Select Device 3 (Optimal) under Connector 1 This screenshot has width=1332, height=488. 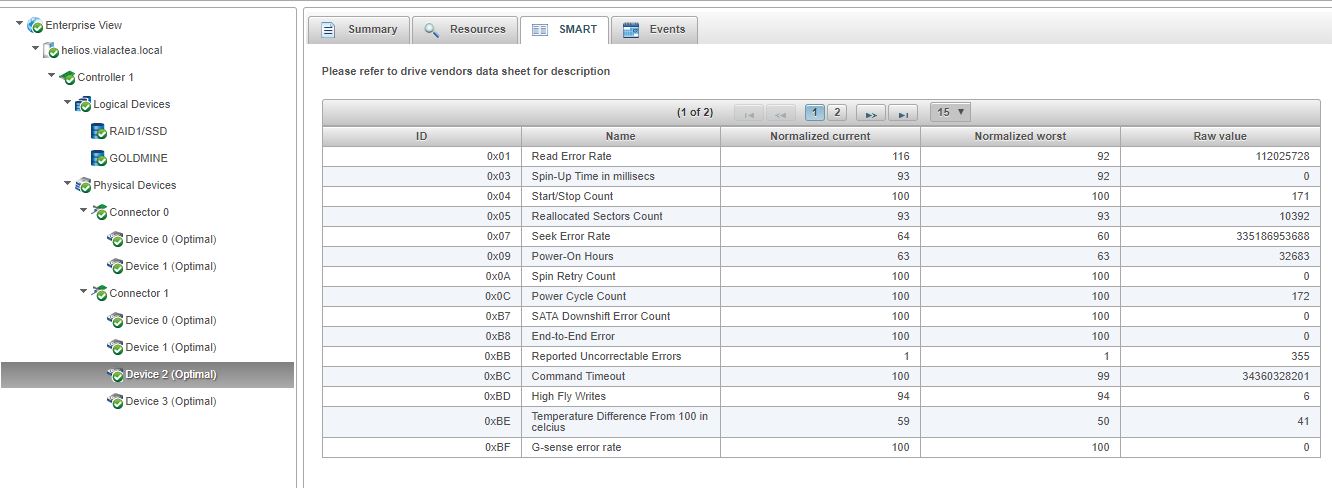(171, 402)
